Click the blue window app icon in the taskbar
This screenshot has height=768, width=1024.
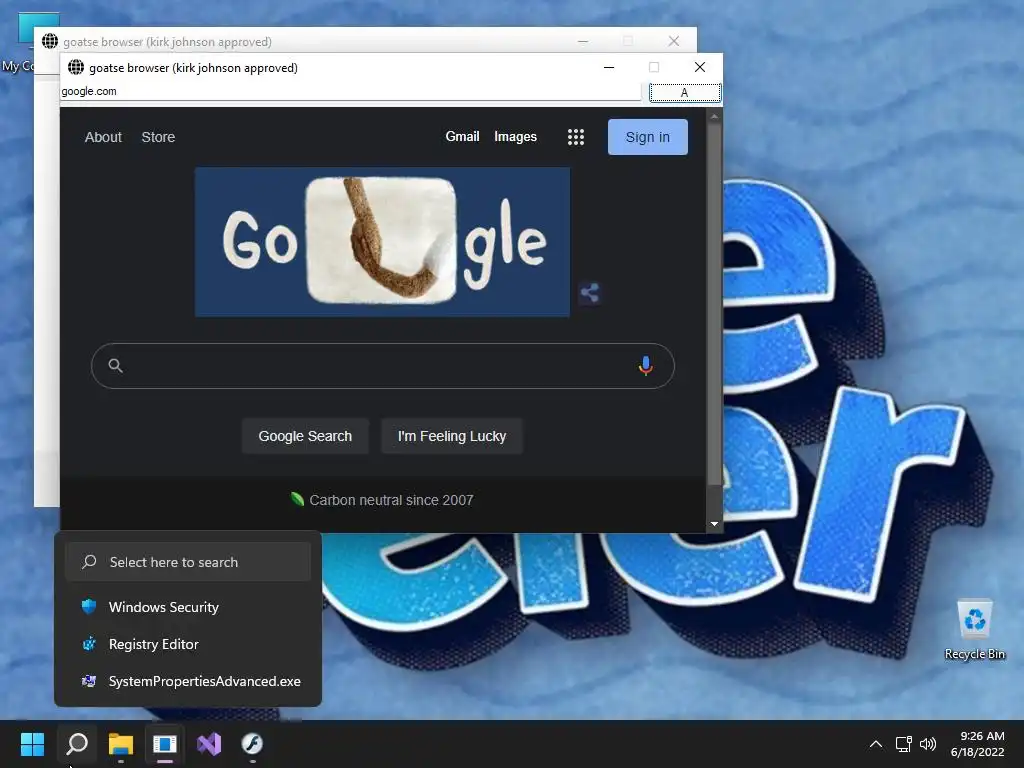[x=165, y=744]
